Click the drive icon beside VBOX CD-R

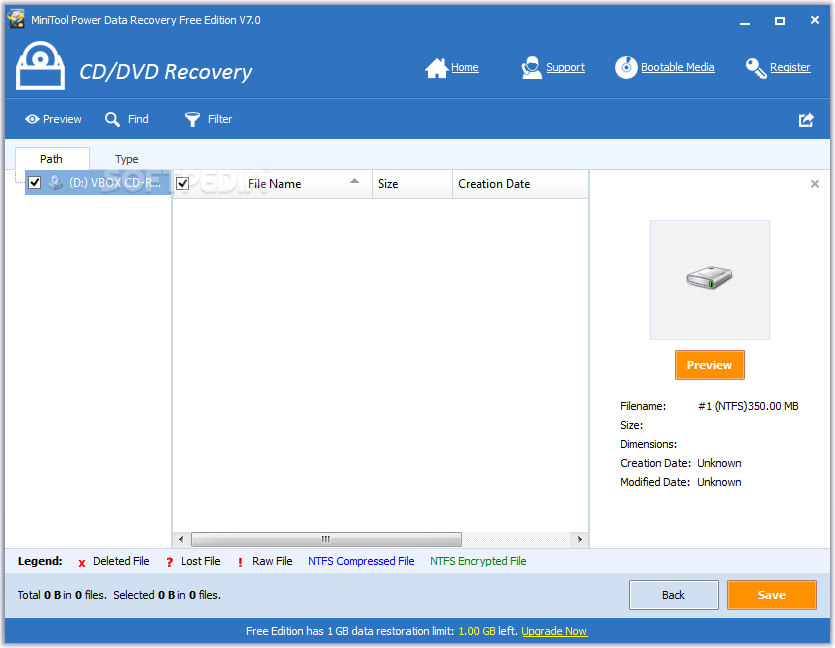pyautogui.click(x=55, y=183)
